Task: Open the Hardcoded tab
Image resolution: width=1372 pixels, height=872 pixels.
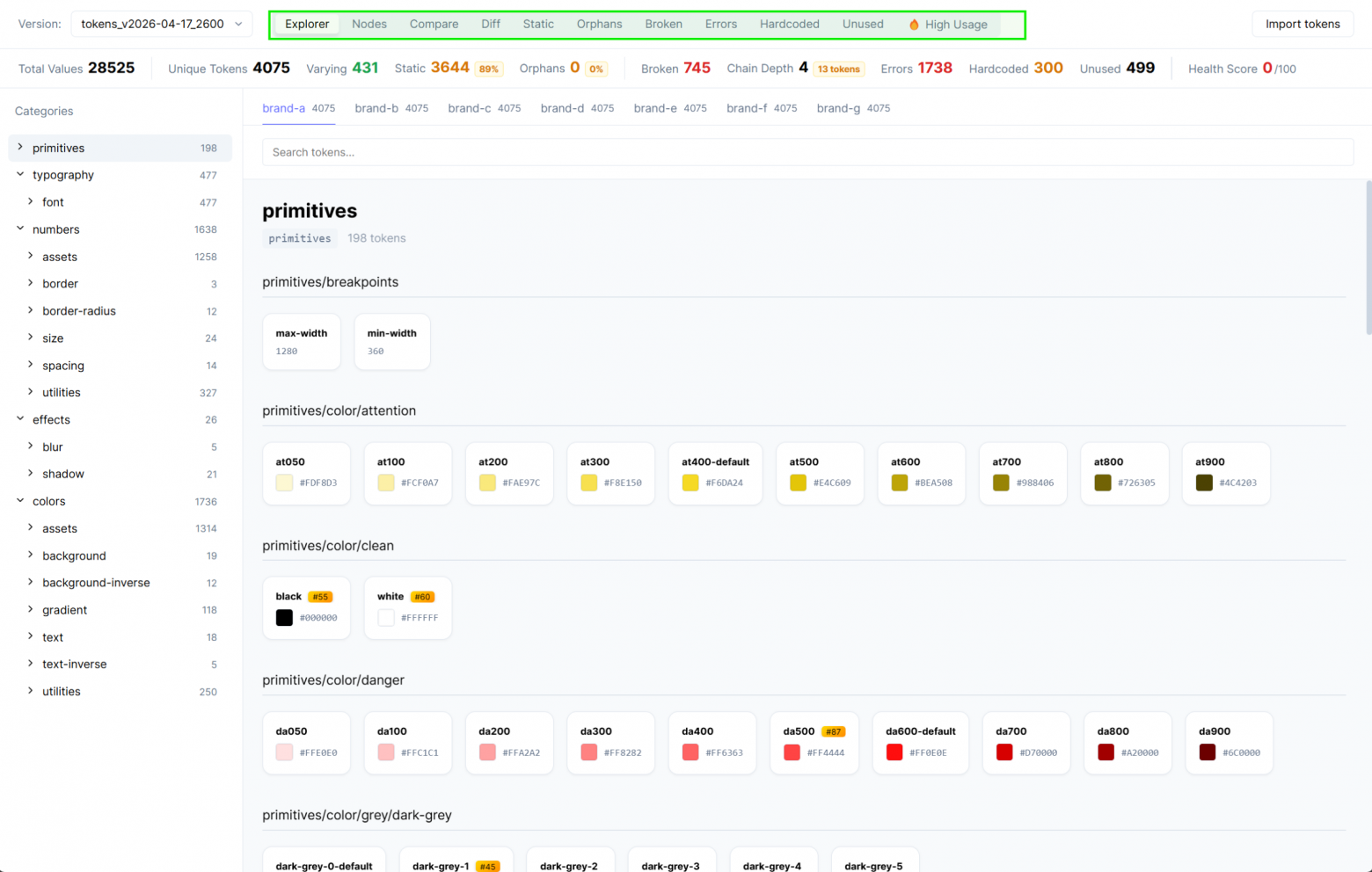Action: [789, 25]
